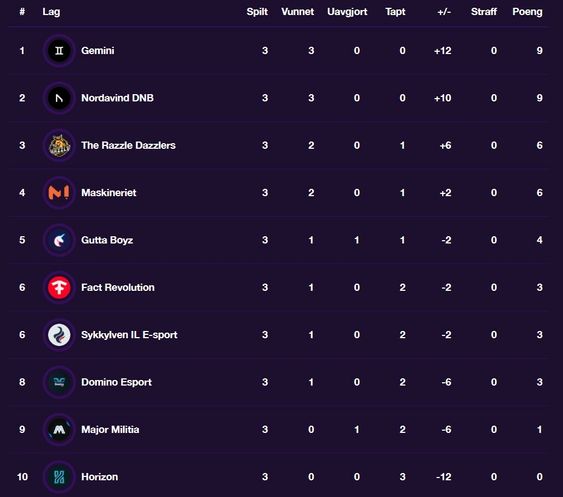Click the Nordavind DNB team logo
The width and height of the screenshot is (563, 497).
point(59,98)
